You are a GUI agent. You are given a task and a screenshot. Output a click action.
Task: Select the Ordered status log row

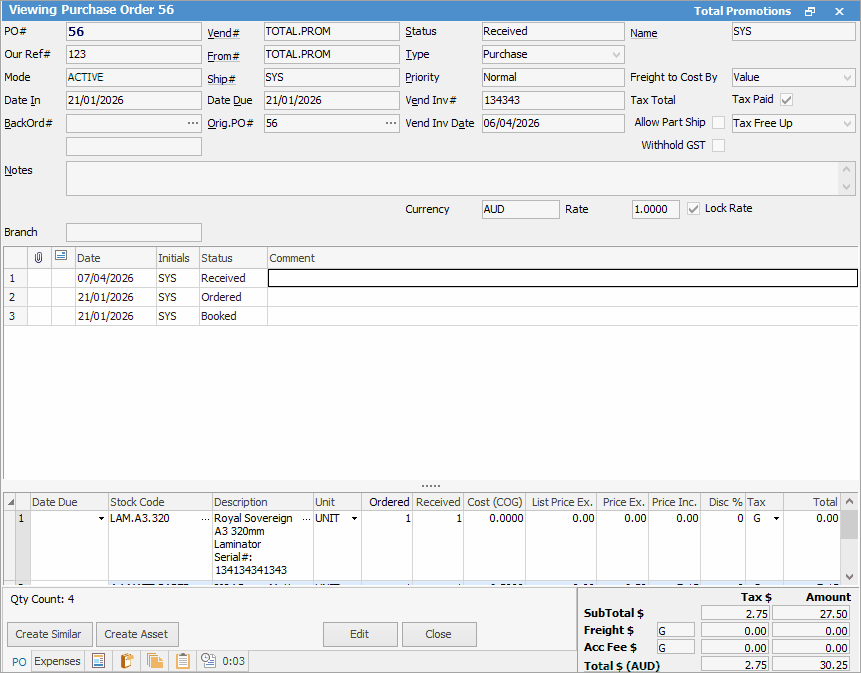[430, 297]
